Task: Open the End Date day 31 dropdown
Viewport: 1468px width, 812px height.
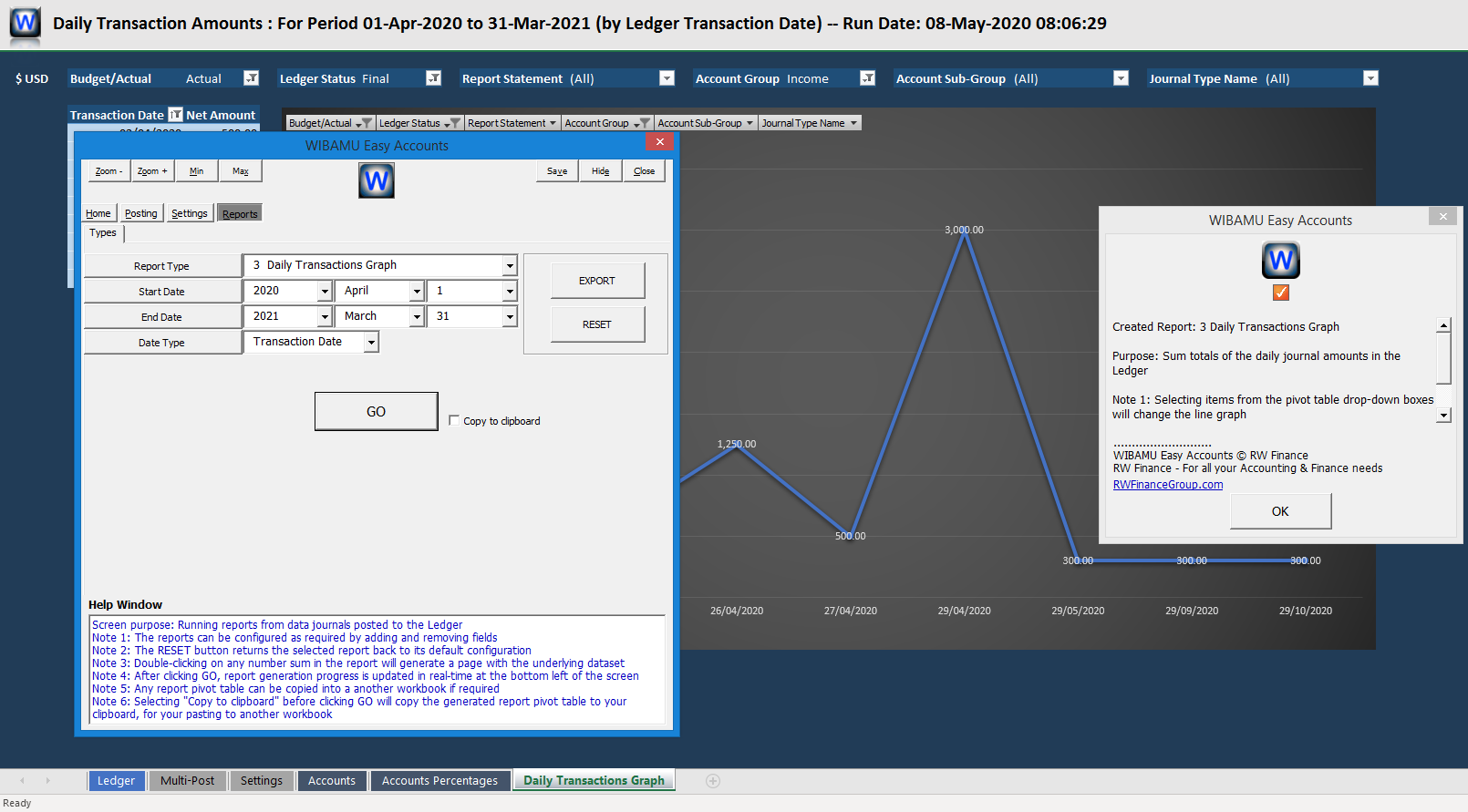Action: tap(510, 316)
